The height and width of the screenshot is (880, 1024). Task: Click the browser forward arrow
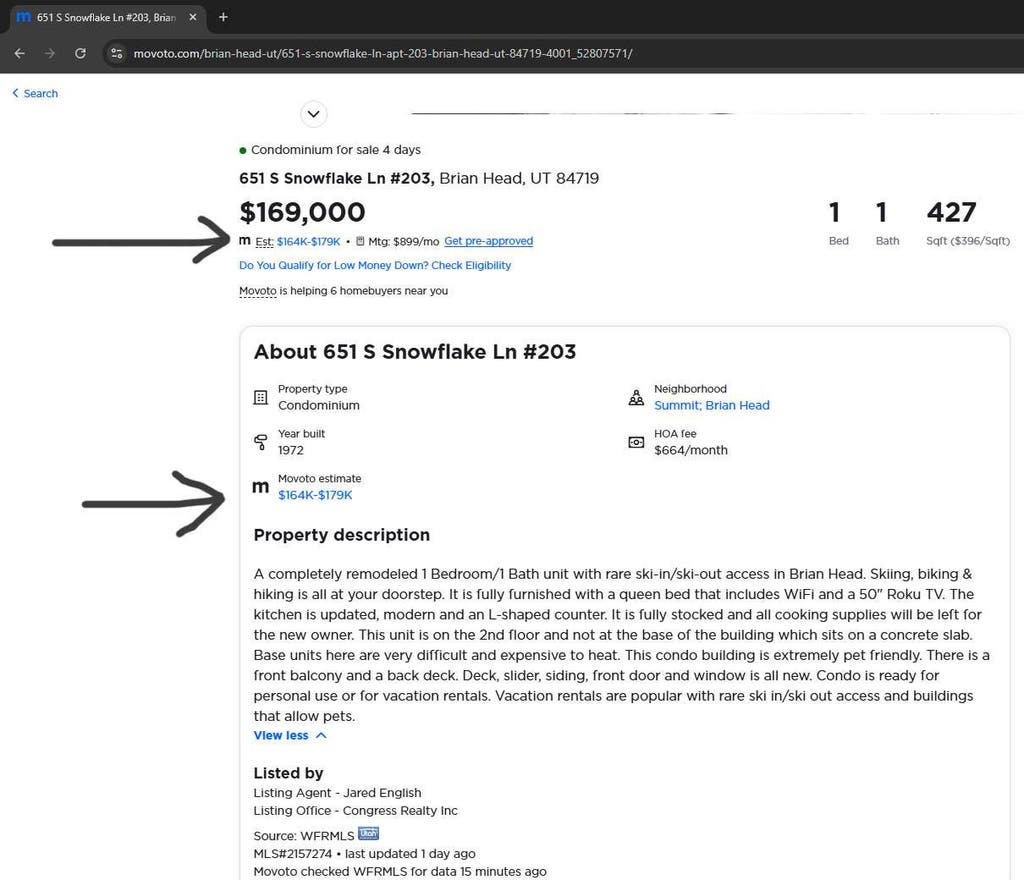[50, 54]
